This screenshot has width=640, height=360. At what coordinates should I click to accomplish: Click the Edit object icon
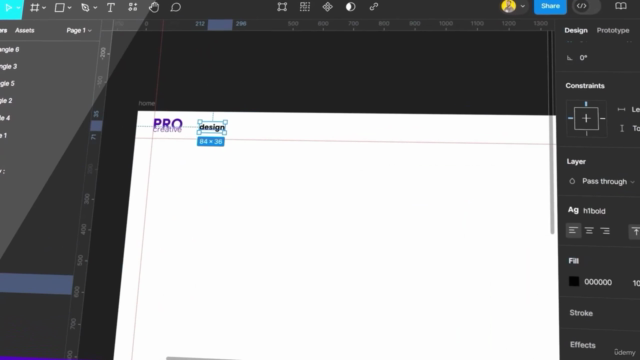[x=282, y=7]
